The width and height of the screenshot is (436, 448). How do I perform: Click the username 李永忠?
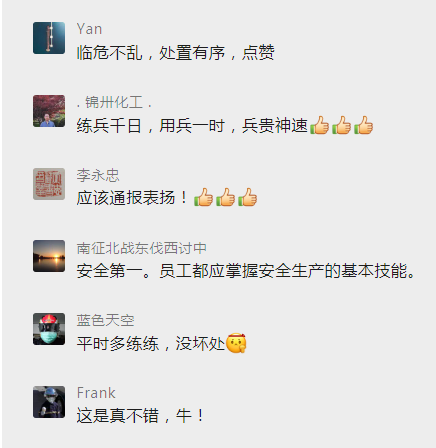point(98,175)
